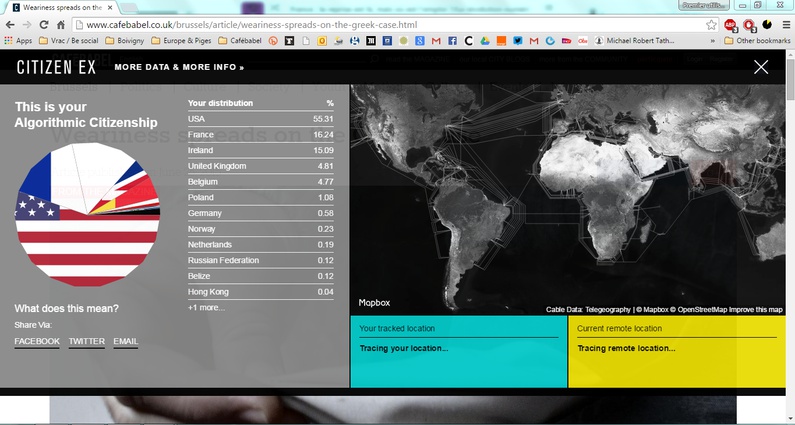
Task: Select the Weariness spreads tab
Action: click(x=62, y=8)
